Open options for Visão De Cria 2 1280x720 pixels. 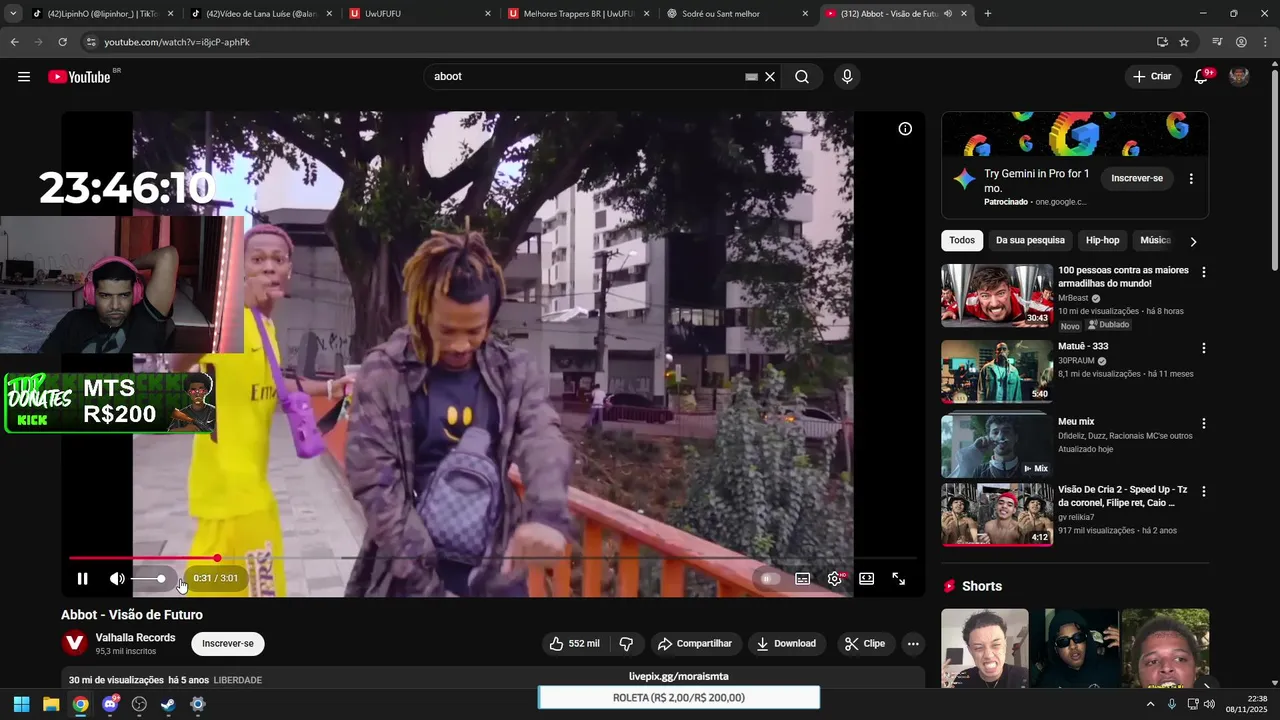1204,492
